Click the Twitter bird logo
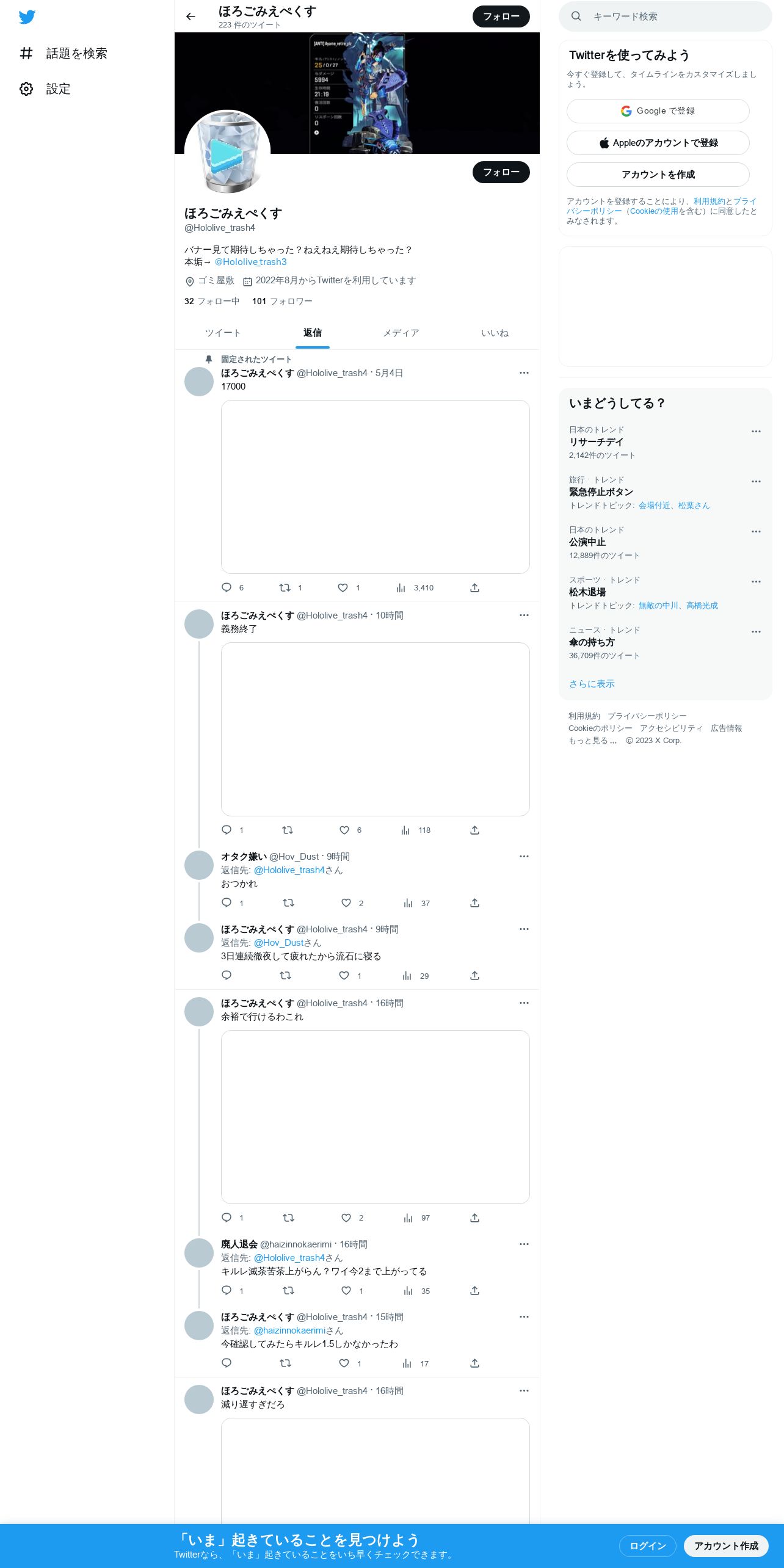This screenshot has height=1568, width=784. pos(27,17)
